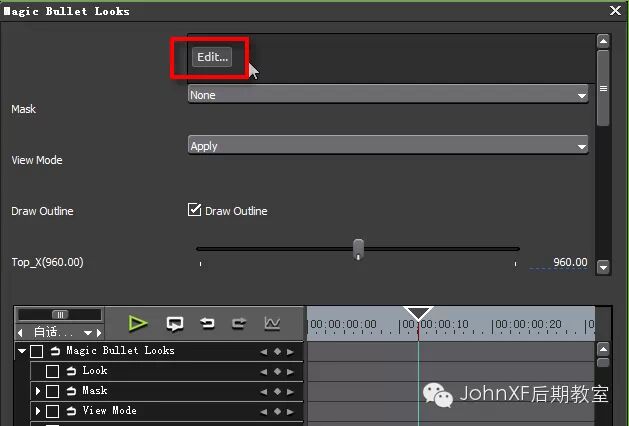629x426 pixels.
Task: Click the green Play button in keyframe panel
Action: 138,323
